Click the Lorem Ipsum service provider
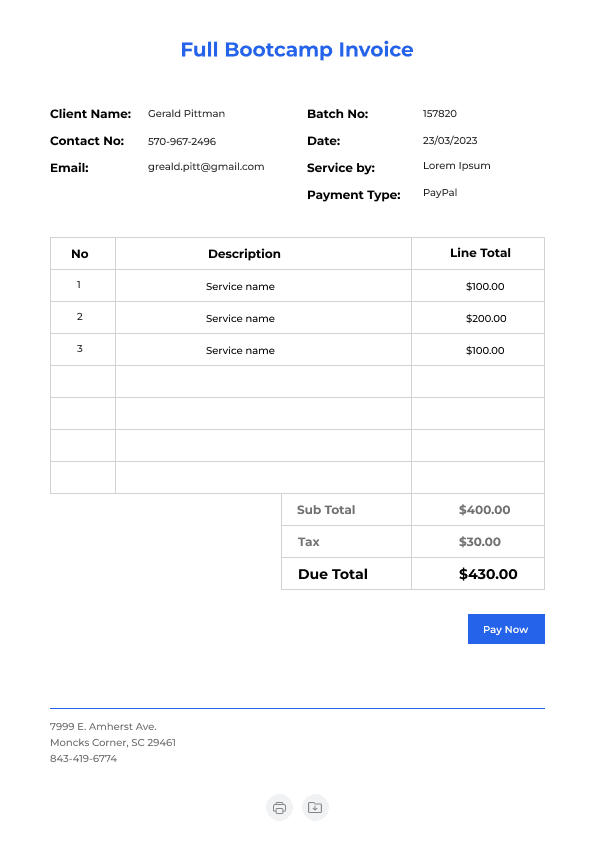Screen dimensions: 595x842 [456, 165]
